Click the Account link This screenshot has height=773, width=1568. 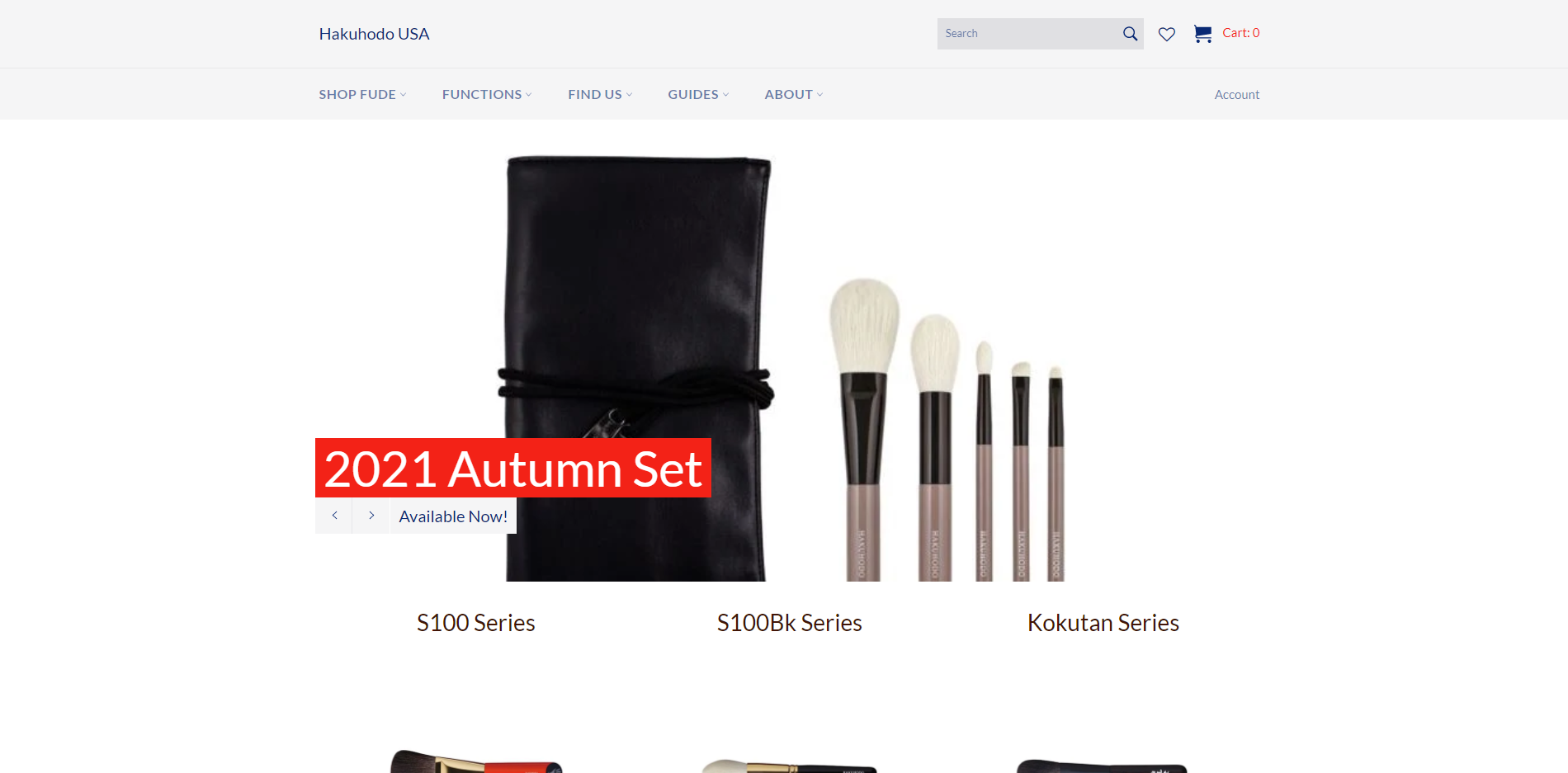pyautogui.click(x=1236, y=95)
